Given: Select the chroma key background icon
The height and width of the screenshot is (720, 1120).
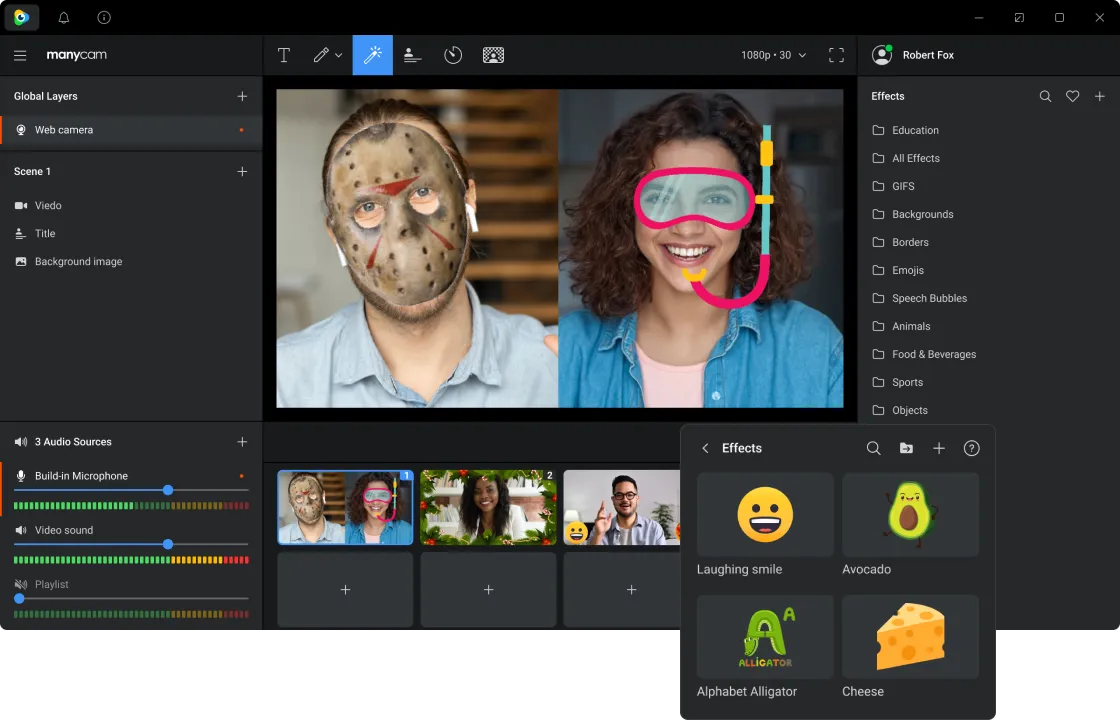Looking at the screenshot, I should pos(493,55).
